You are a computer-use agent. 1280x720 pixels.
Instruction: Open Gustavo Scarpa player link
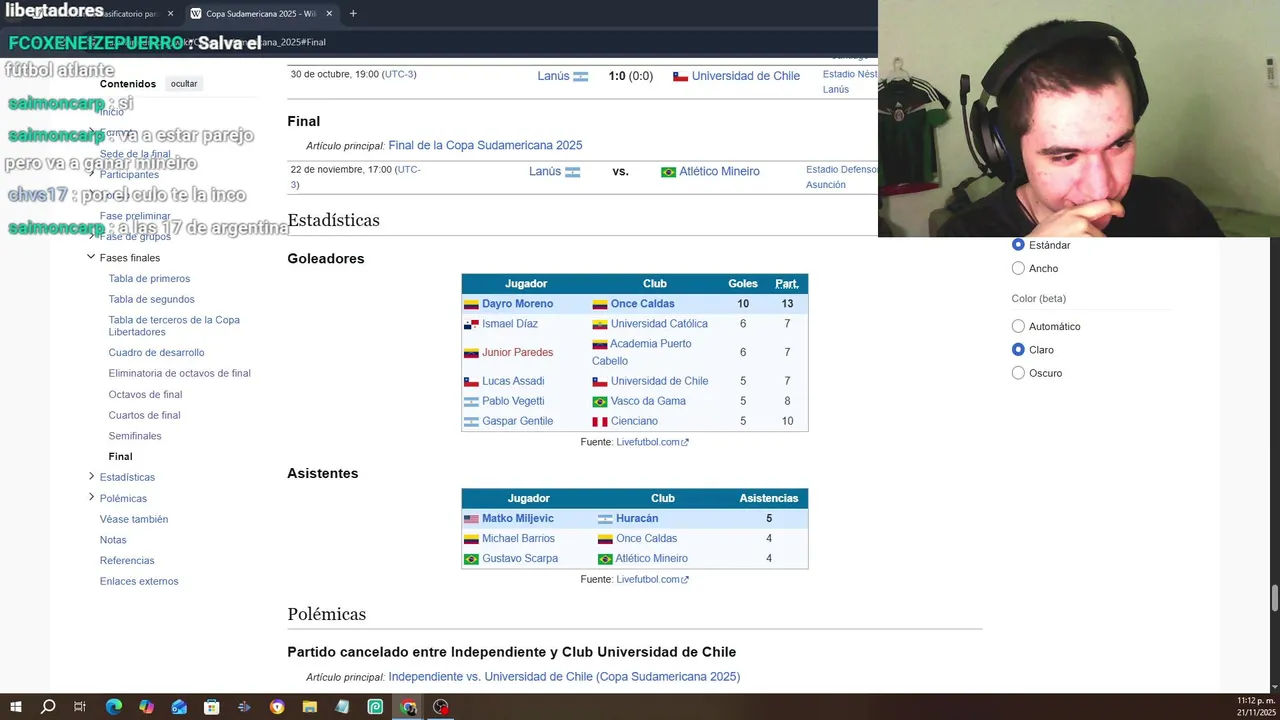pyautogui.click(x=520, y=559)
